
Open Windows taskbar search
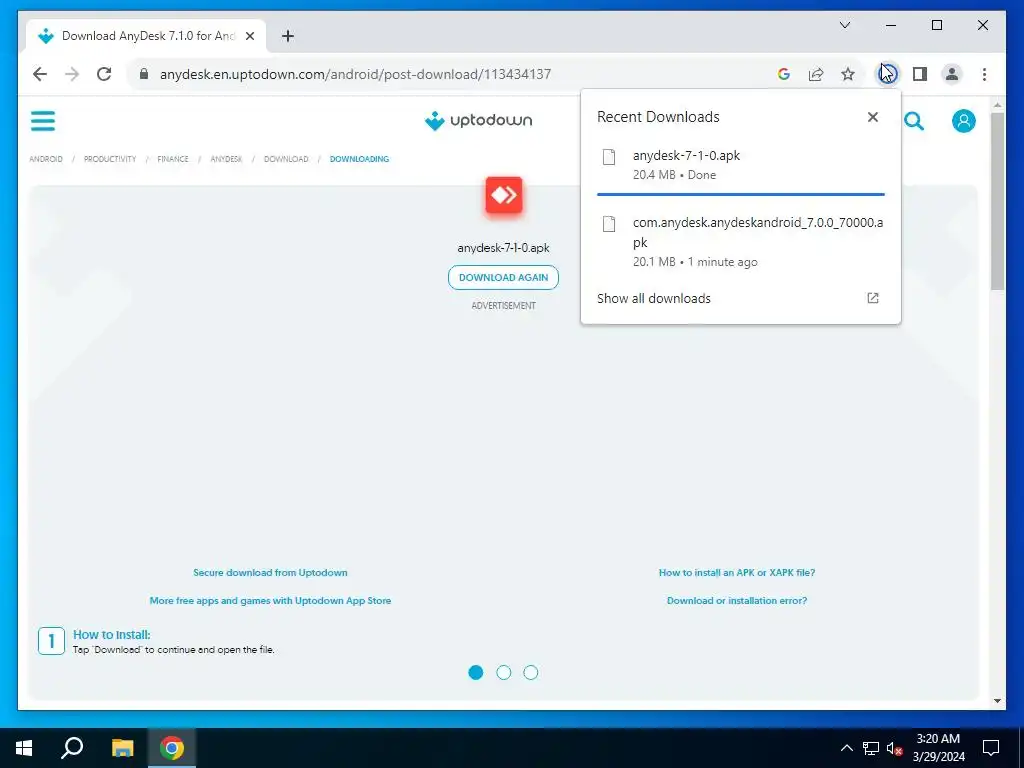click(72, 748)
